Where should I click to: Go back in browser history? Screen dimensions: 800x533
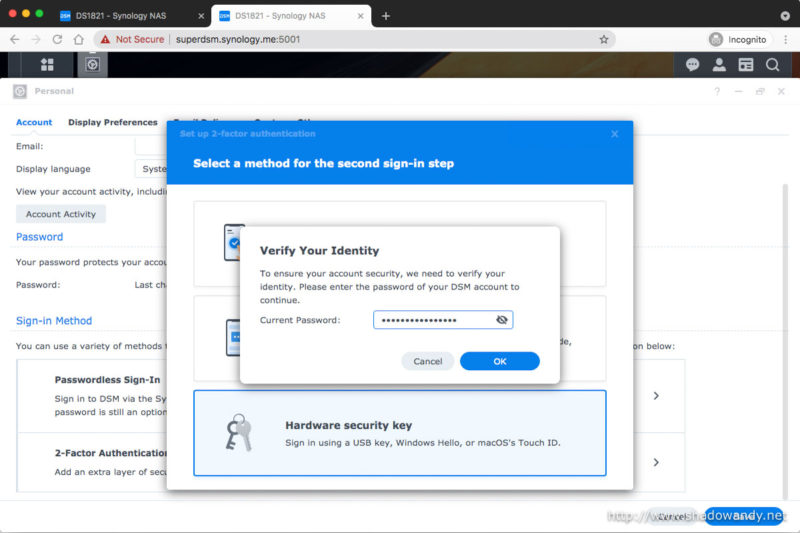point(15,39)
